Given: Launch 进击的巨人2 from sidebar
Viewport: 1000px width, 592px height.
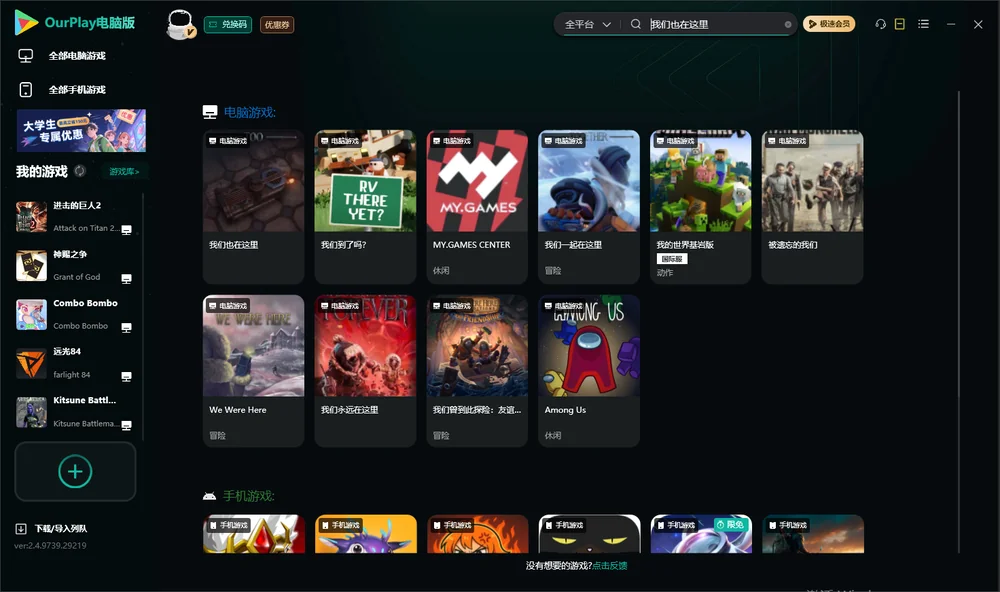Looking at the screenshot, I should point(74,217).
